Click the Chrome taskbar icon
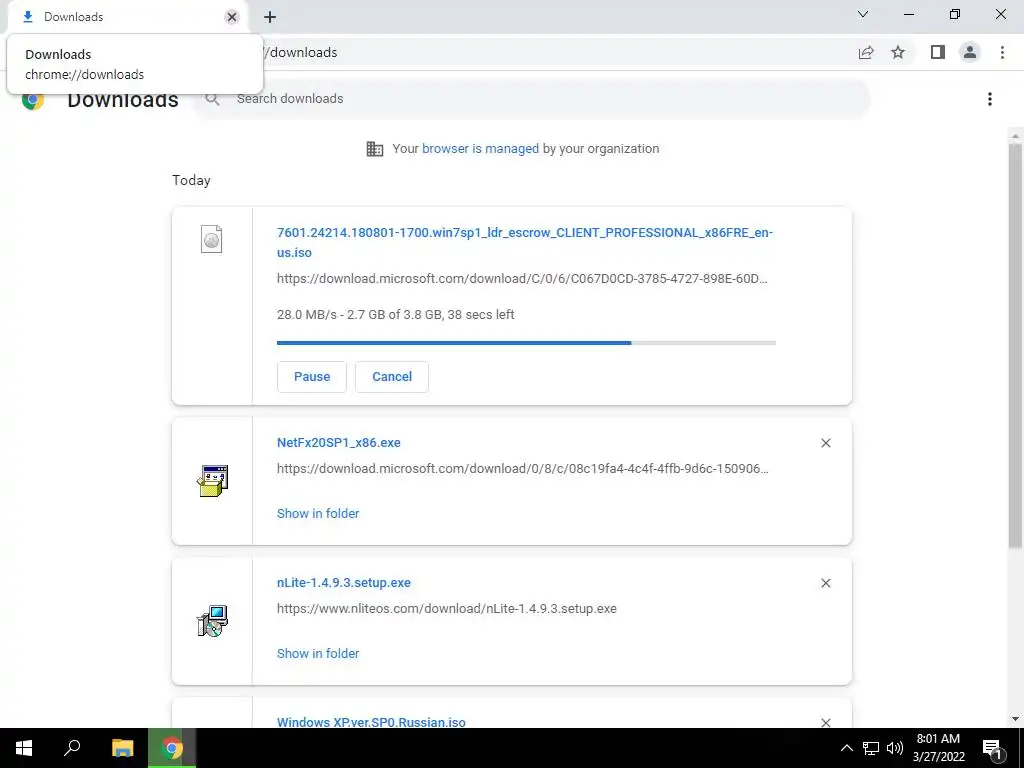The height and width of the screenshot is (768, 1024). 172,748
